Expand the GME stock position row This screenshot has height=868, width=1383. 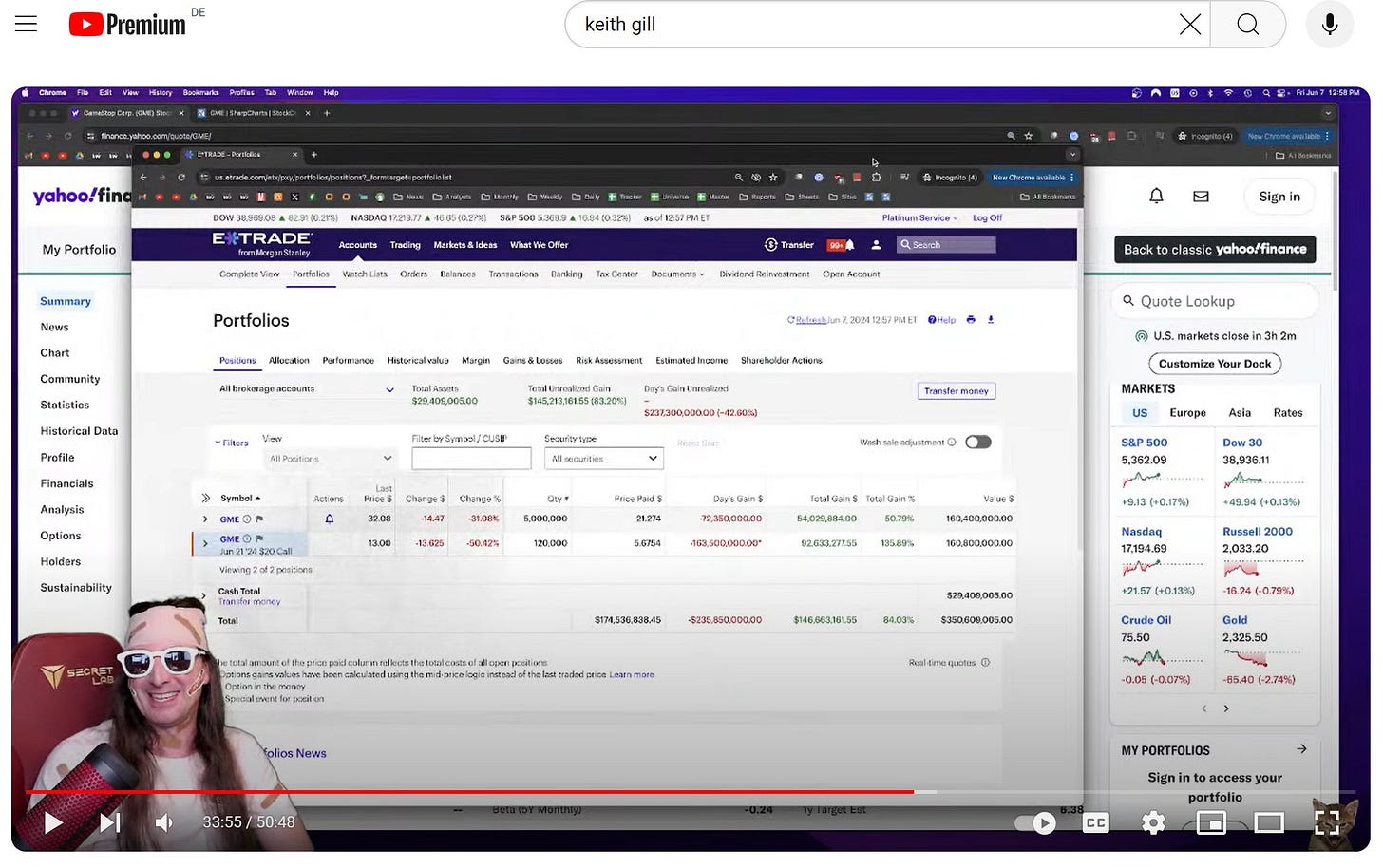pyautogui.click(x=205, y=519)
